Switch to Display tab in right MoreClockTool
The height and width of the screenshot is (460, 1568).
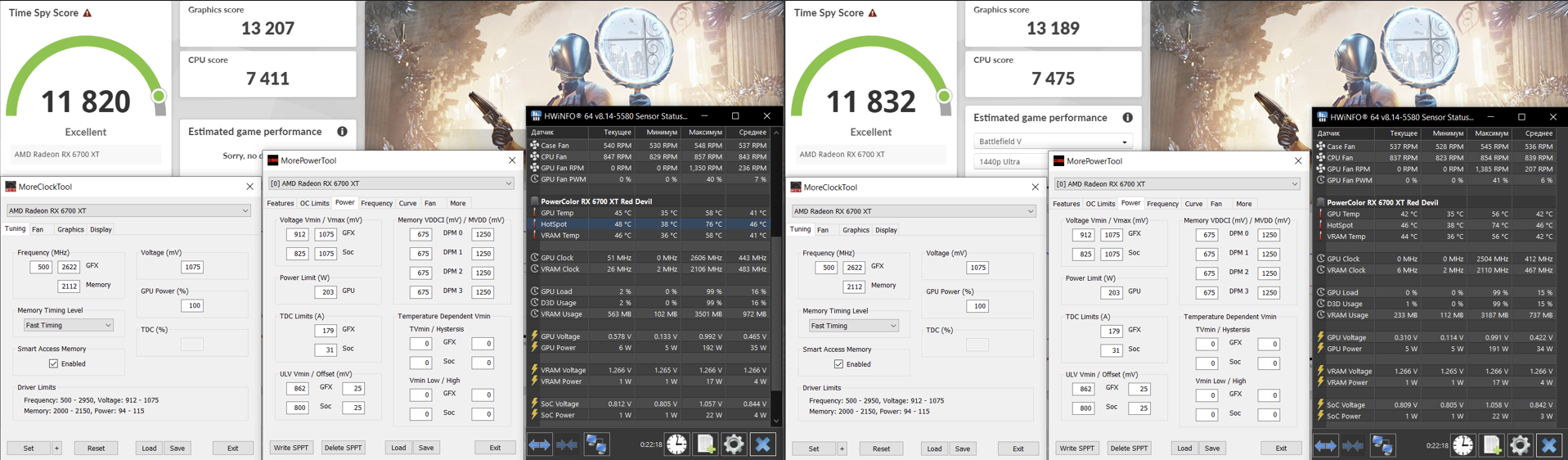click(886, 231)
